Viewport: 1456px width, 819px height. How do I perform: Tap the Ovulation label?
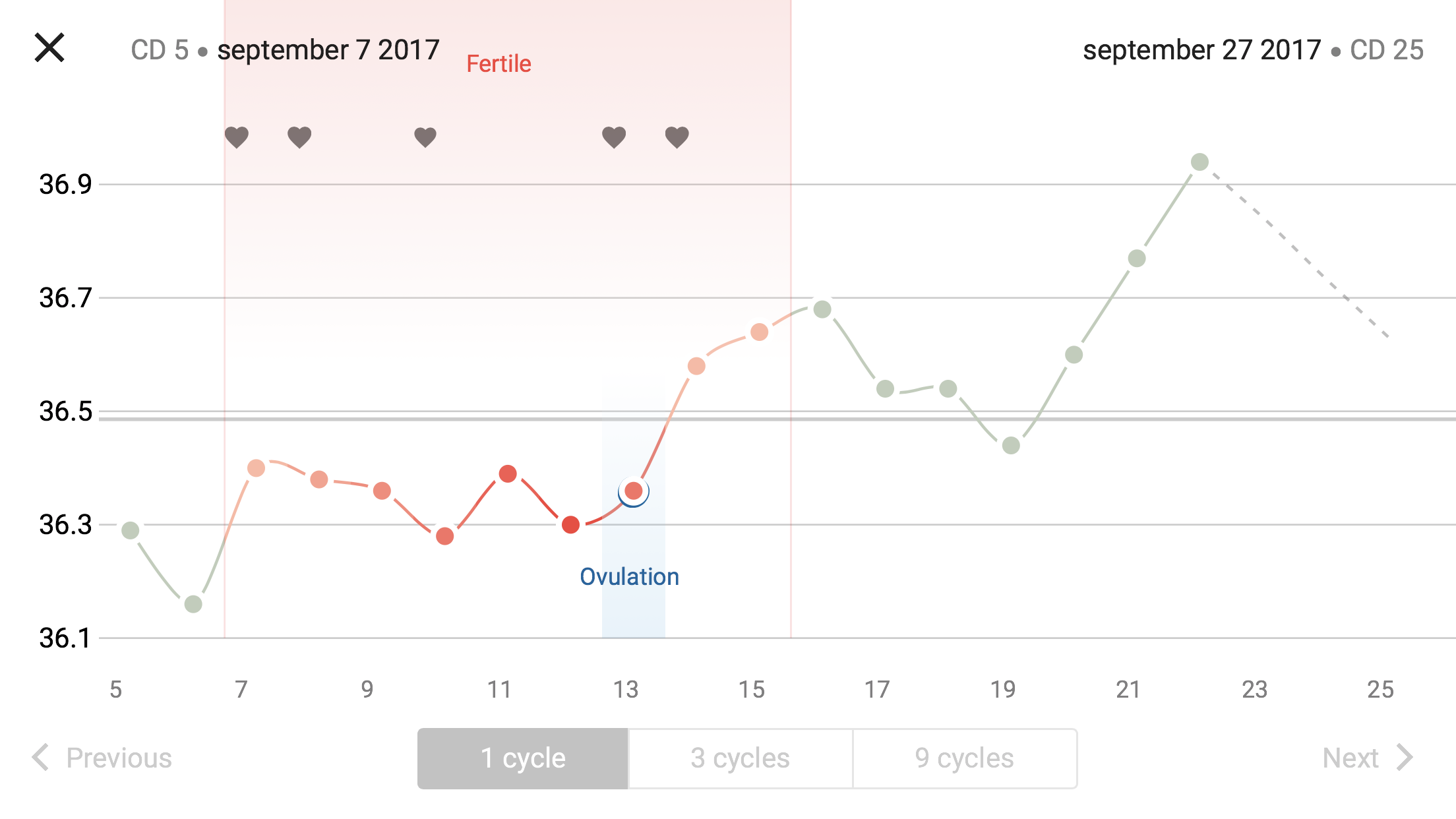629,577
